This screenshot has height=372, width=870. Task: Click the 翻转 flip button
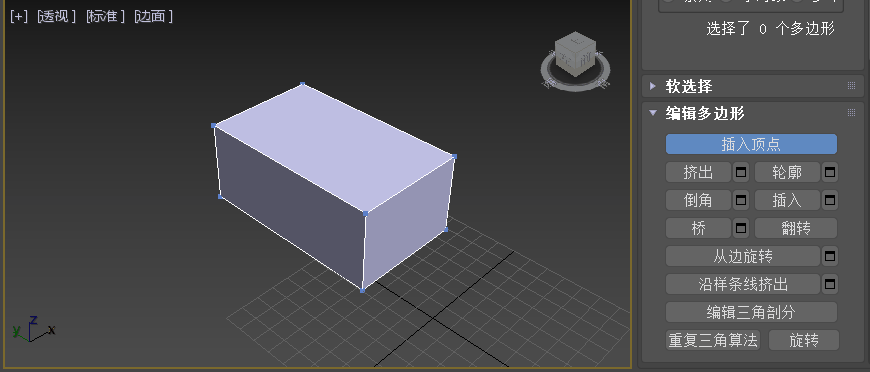click(x=796, y=228)
